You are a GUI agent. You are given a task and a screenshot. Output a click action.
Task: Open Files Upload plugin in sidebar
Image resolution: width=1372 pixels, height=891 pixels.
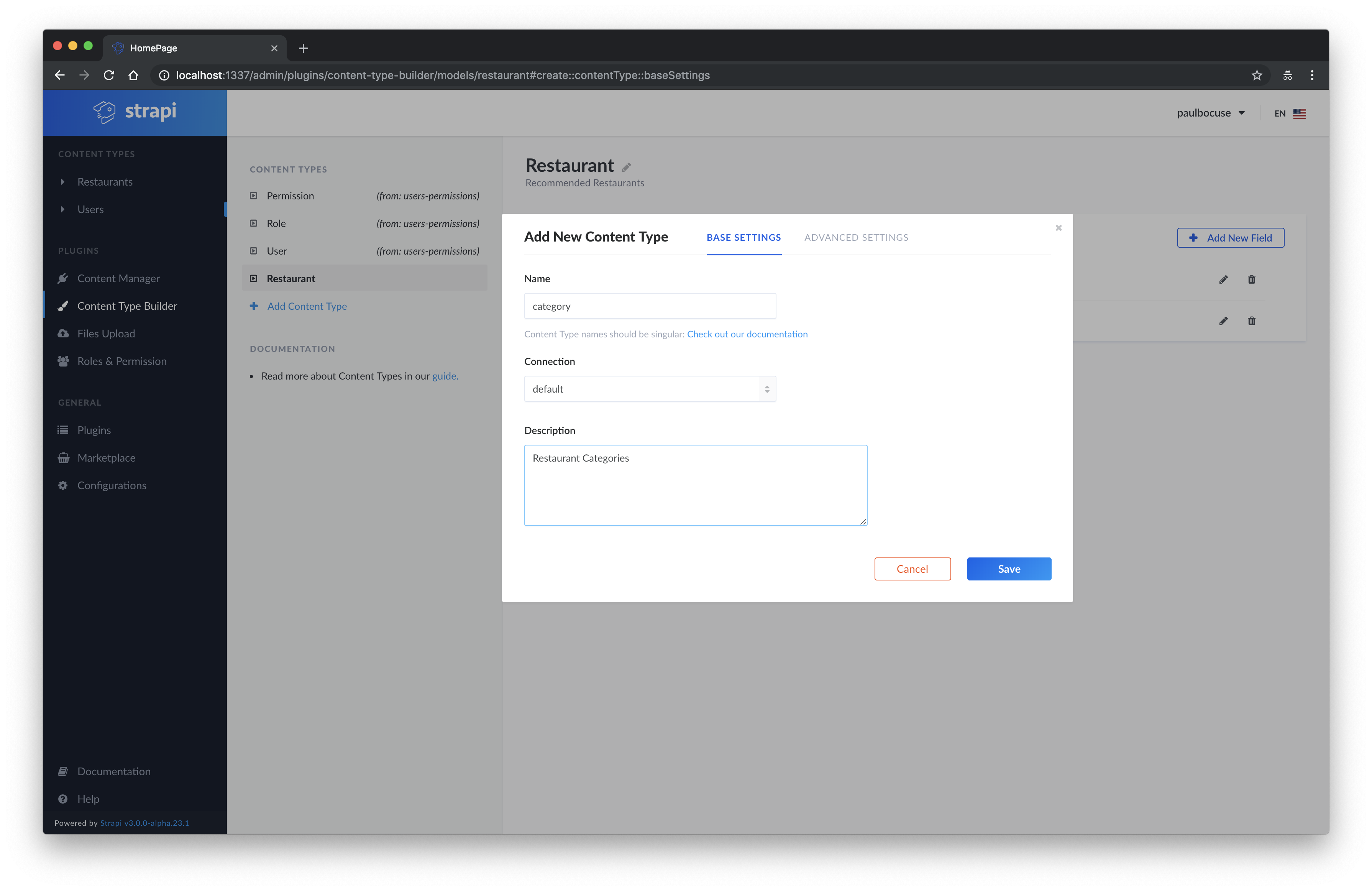tap(106, 333)
